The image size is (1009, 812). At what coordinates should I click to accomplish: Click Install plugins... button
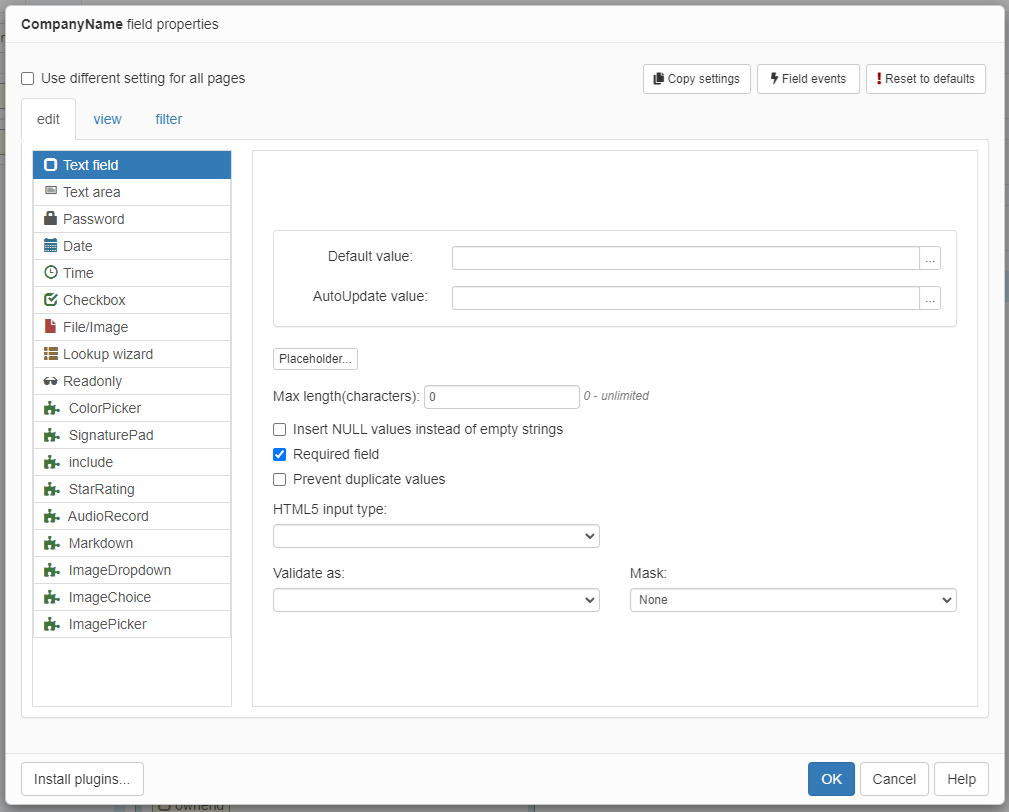(82, 779)
